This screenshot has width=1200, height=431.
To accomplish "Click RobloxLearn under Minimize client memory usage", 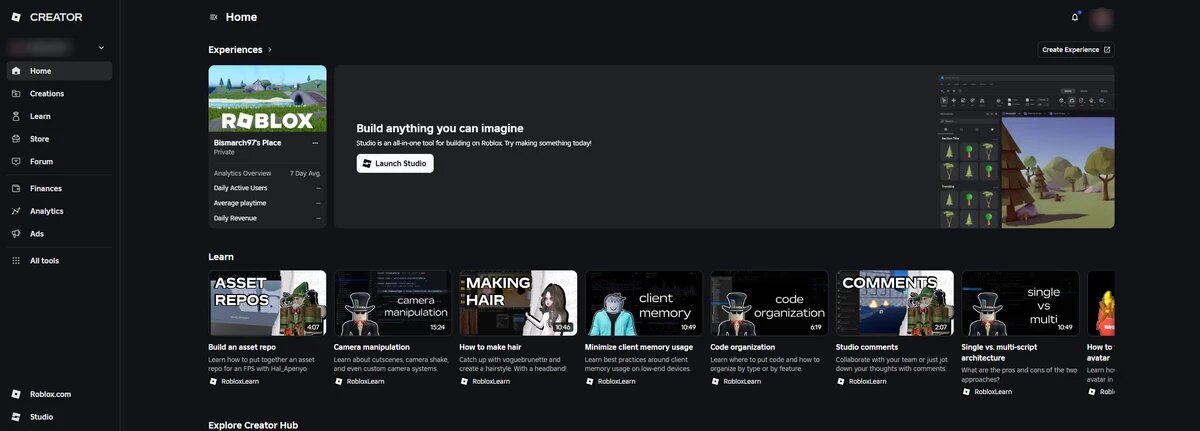I will tap(610, 381).
